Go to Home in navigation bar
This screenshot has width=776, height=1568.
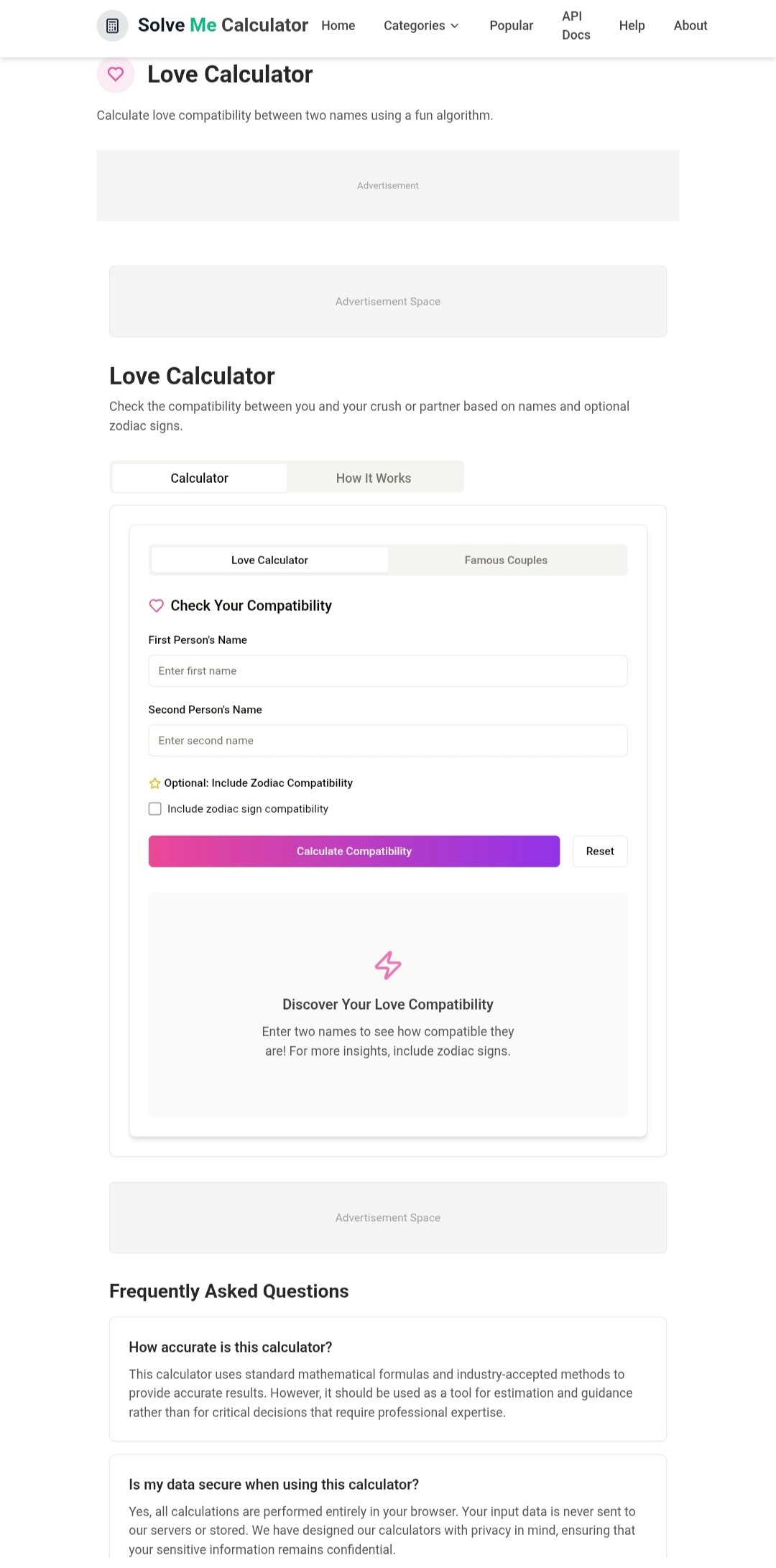tap(338, 26)
